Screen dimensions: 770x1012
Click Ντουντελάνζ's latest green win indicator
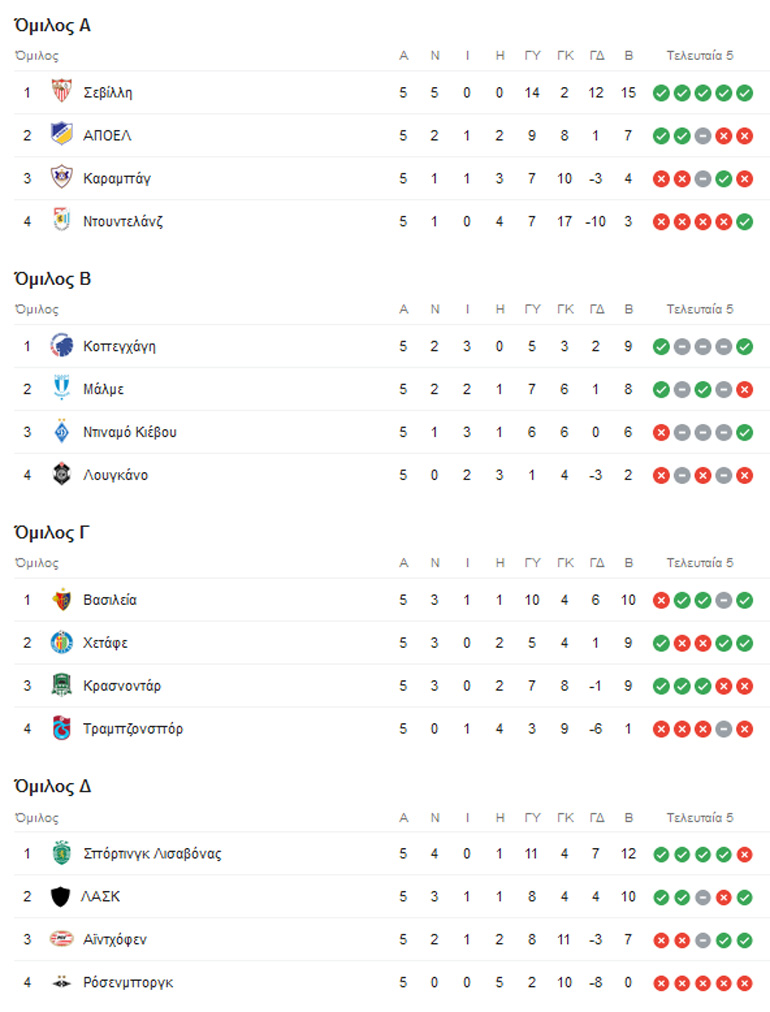[x=744, y=222]
